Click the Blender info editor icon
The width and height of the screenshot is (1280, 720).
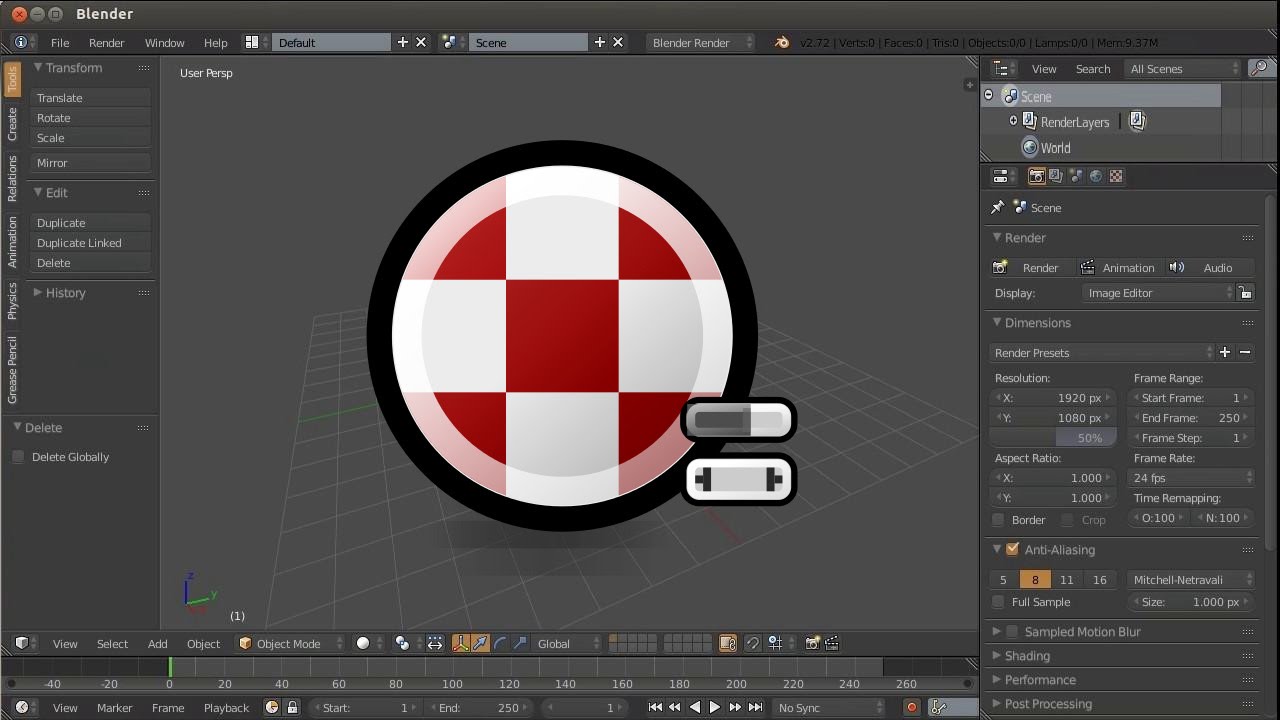tap(25, 42)
